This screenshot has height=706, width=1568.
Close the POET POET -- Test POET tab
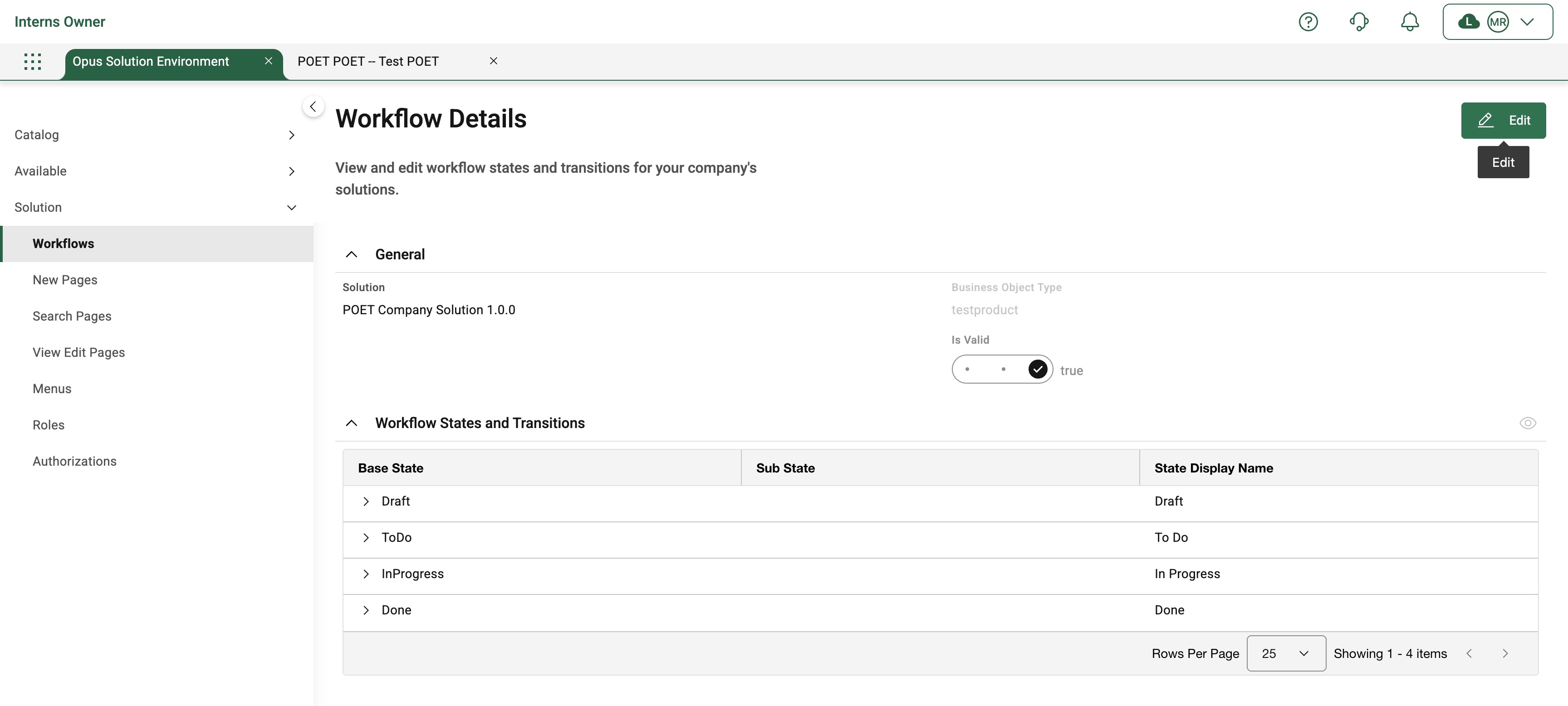(x=494, y=61)
